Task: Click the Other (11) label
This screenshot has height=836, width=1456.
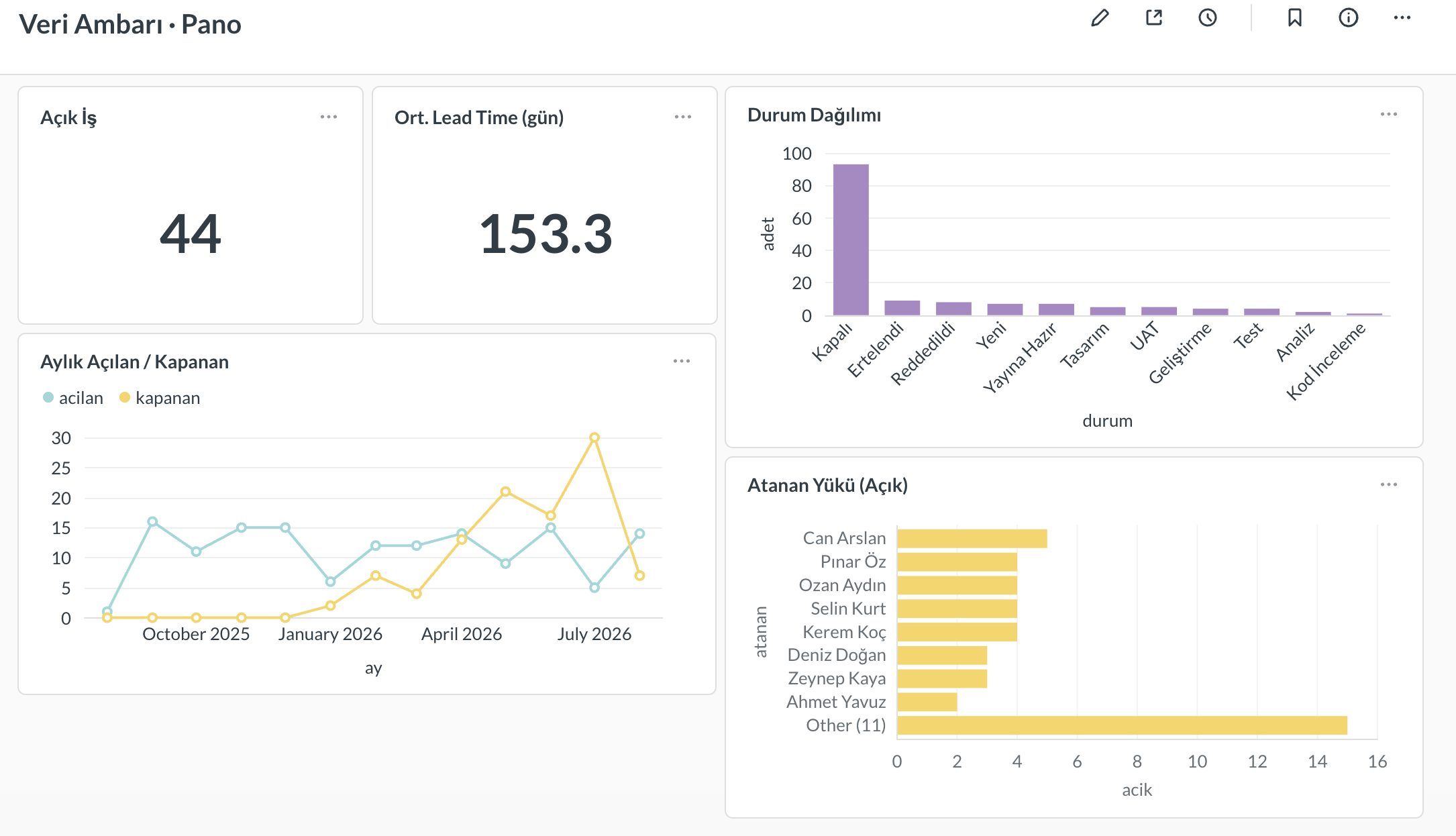Action: [846, 725]
